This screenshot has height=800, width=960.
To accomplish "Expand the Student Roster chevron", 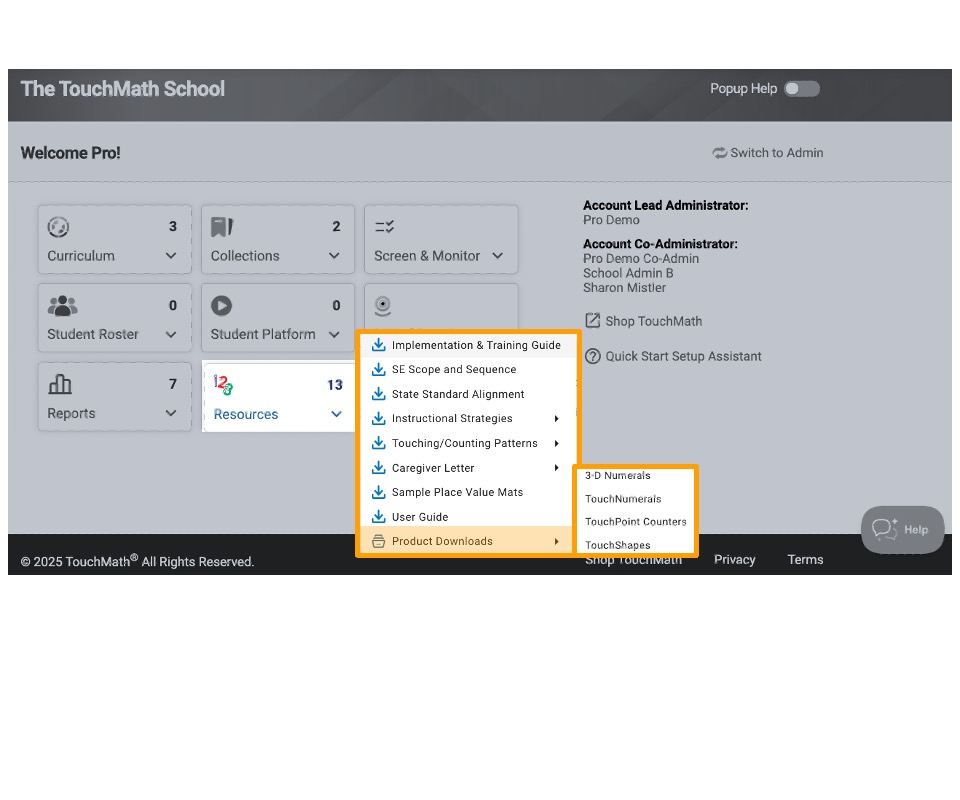I will 171,335.
